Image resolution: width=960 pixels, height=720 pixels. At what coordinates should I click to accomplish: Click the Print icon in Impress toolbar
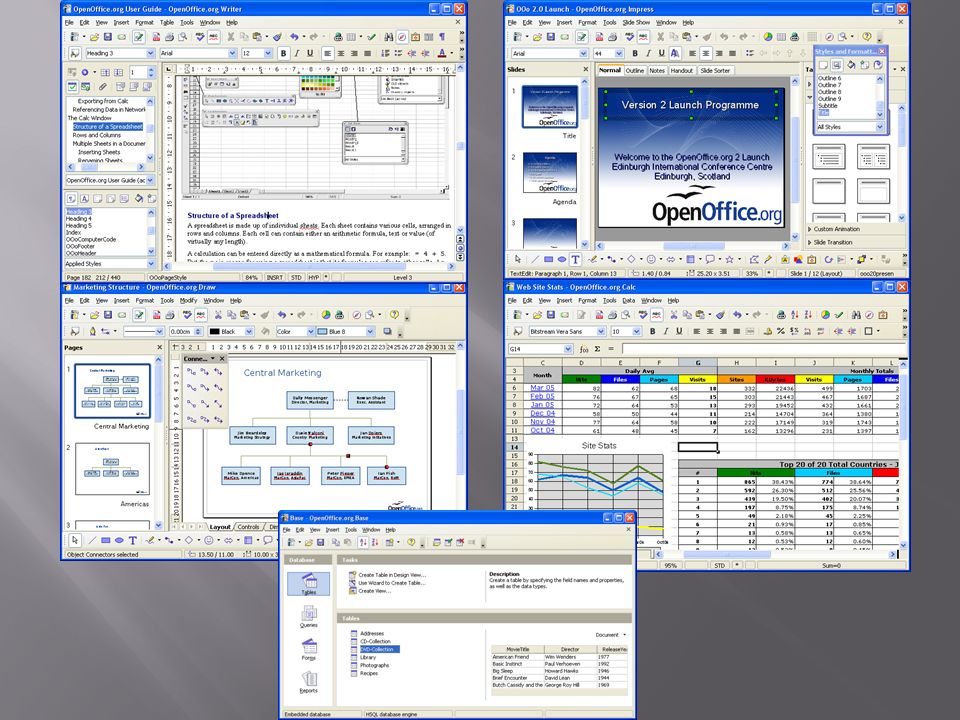click(x=612, y=37)
